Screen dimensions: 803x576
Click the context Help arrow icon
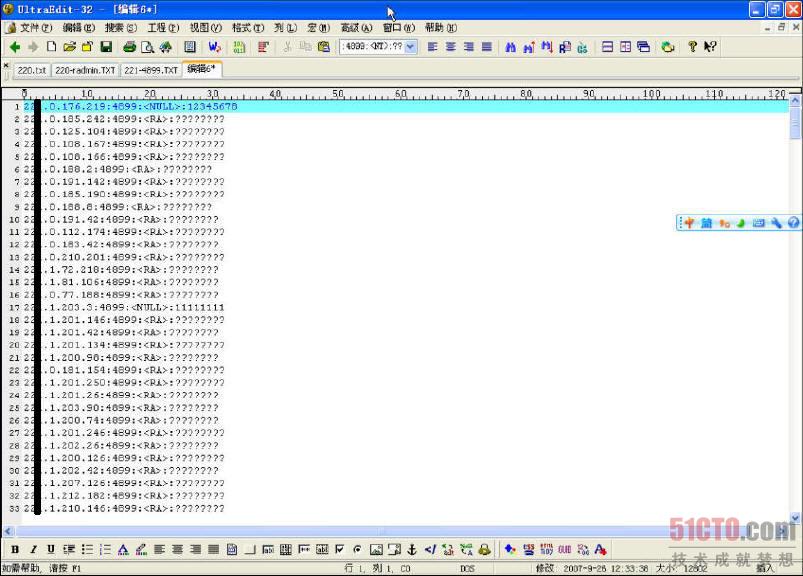pos(709,46)
